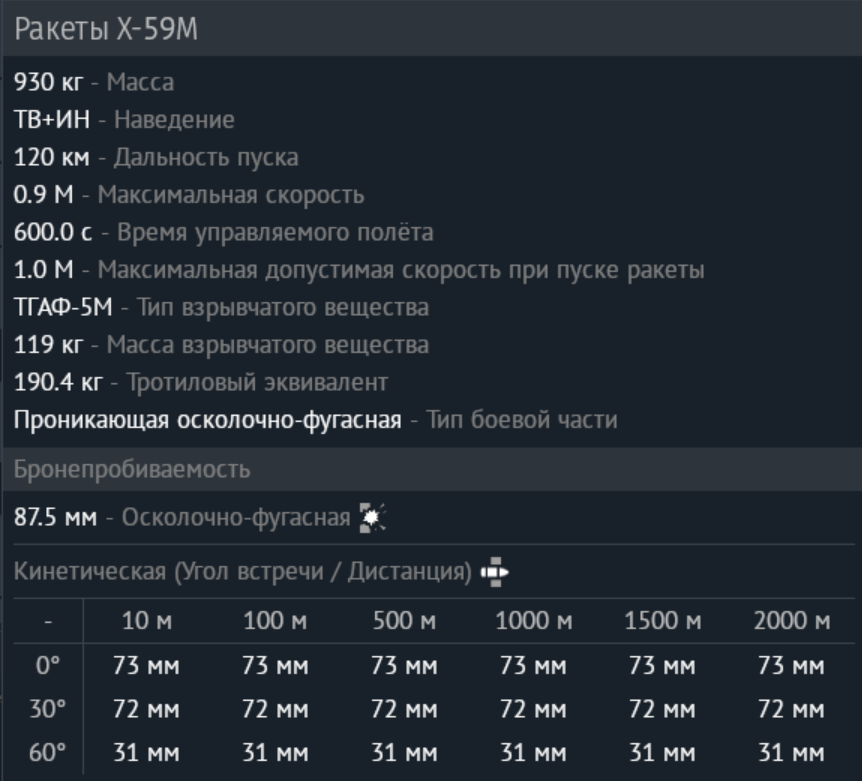This screenshot has height=781, width=862.
Task: Click the 930 кг Масса line
Action: 94,82
